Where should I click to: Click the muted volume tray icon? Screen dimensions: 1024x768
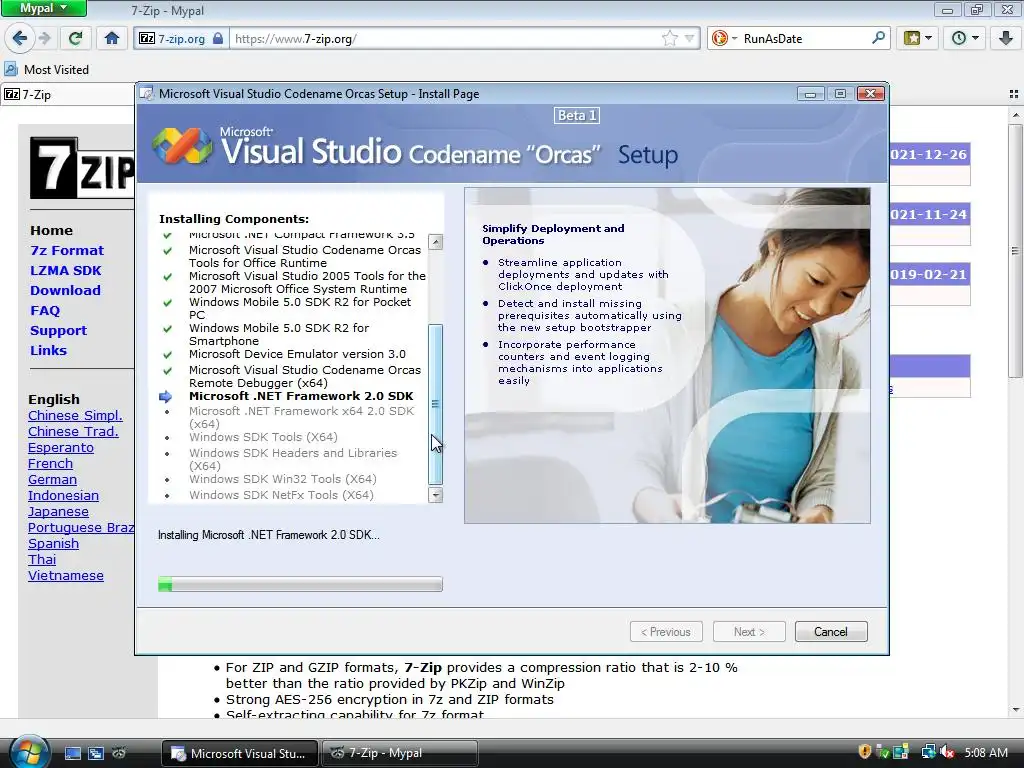(948, 752)
